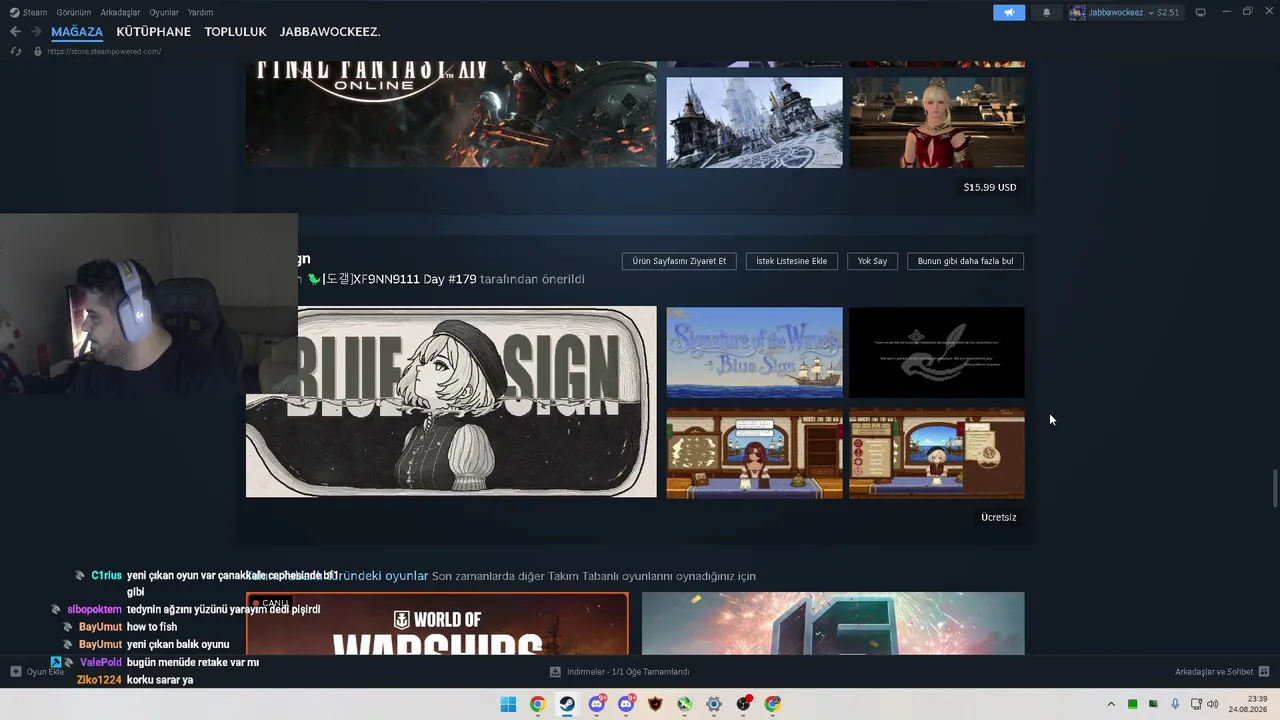Viewport: 1280px width, 720px height.
Task: Open the taskbar clock showing 23:39
Action: point(1248,704)
